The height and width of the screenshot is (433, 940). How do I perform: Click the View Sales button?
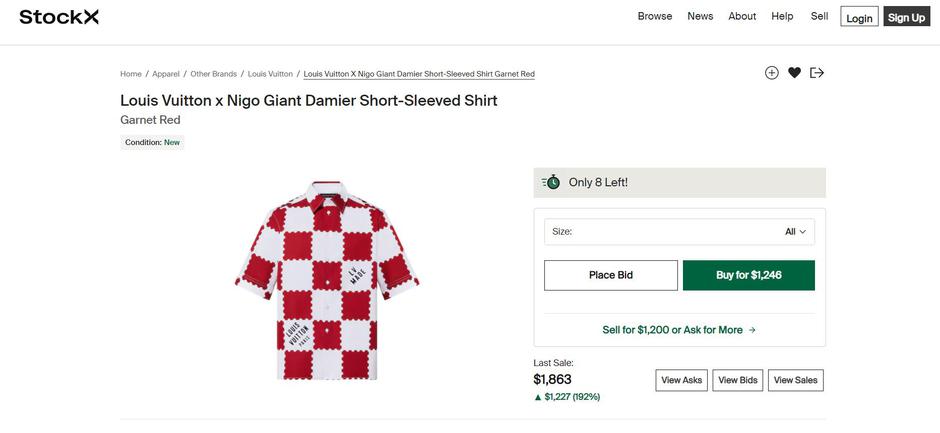click(796, 380)
